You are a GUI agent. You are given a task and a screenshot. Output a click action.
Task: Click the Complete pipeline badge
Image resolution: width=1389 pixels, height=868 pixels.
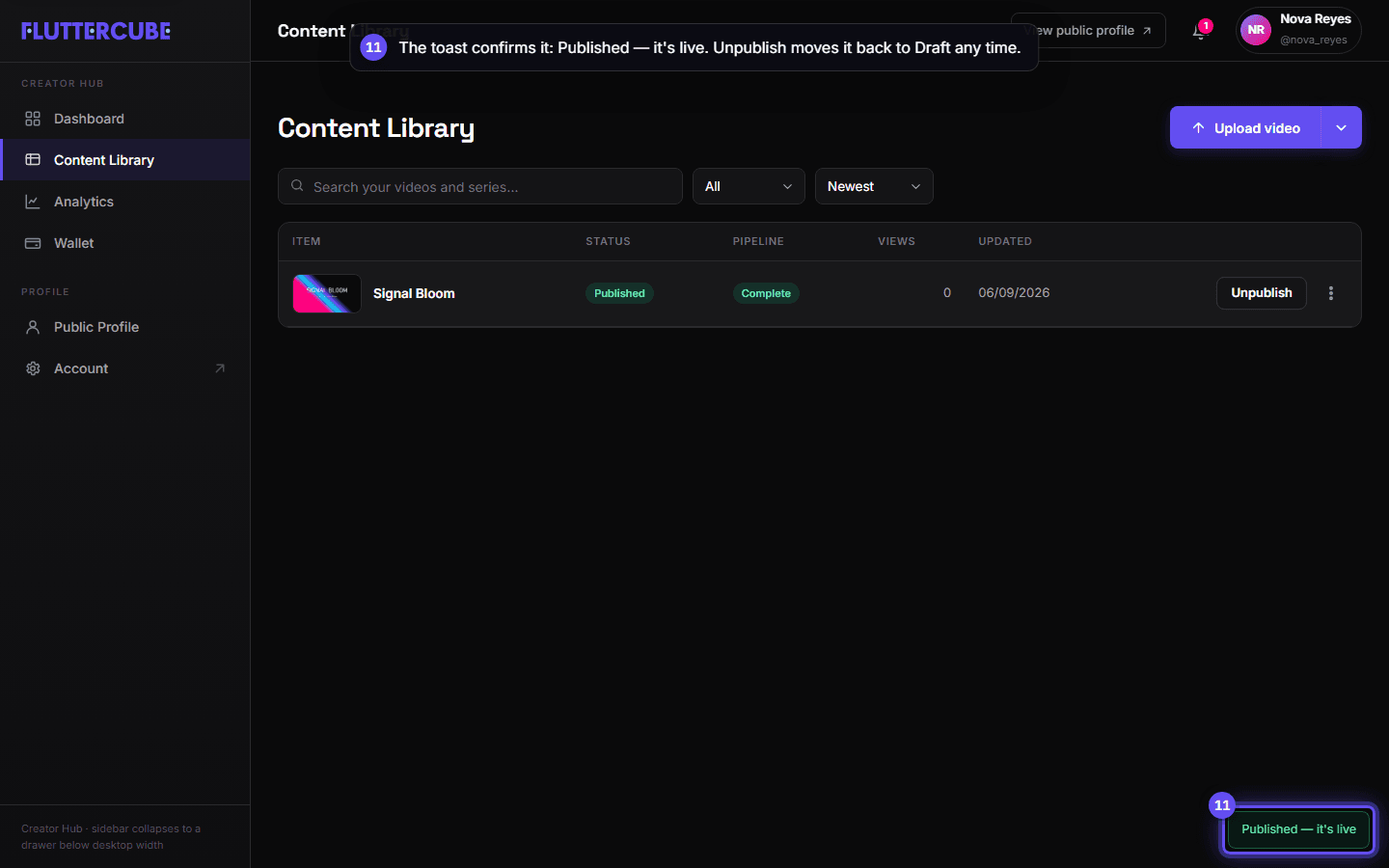(766, 293)
